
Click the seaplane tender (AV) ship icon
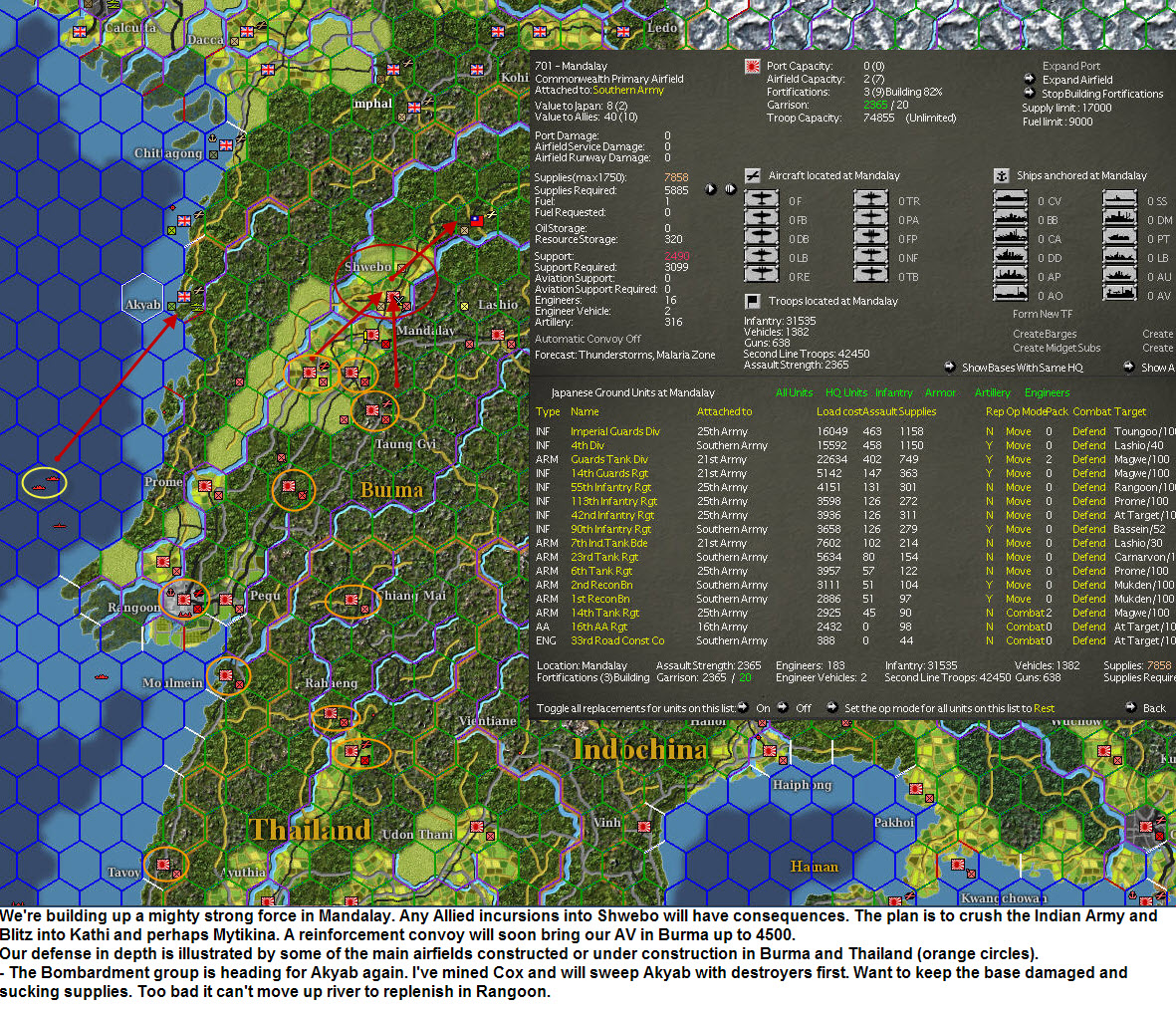[1120, 293]
